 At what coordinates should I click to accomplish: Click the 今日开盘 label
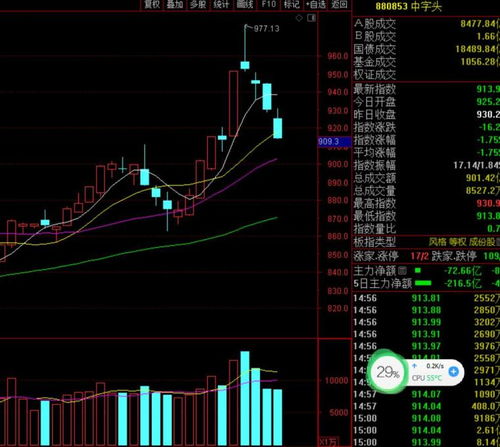pyautogui.click(x=375, y=102)
